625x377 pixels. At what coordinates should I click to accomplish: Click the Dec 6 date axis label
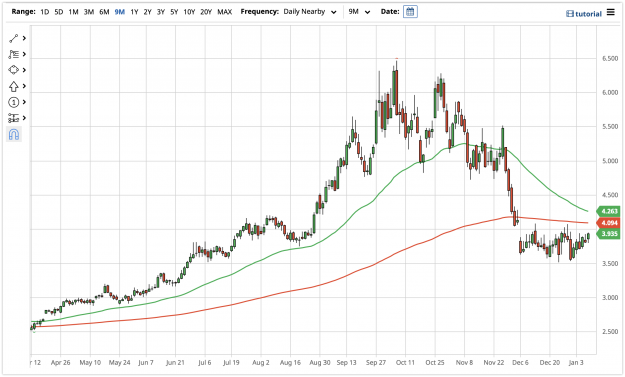520,363
